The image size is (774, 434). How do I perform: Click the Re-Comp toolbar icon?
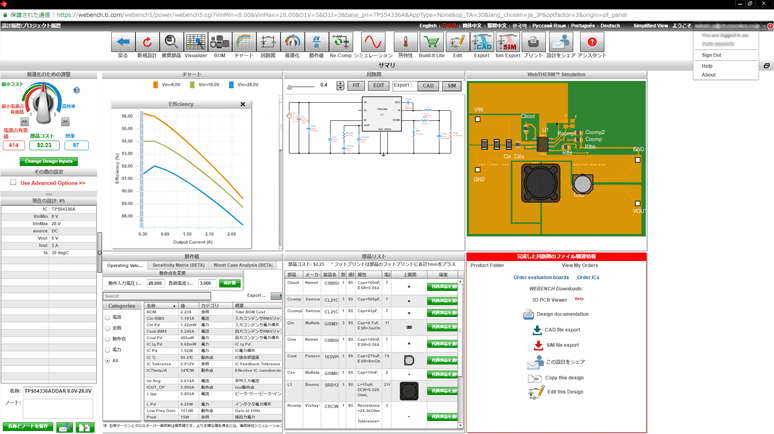(x=341, y=42)
